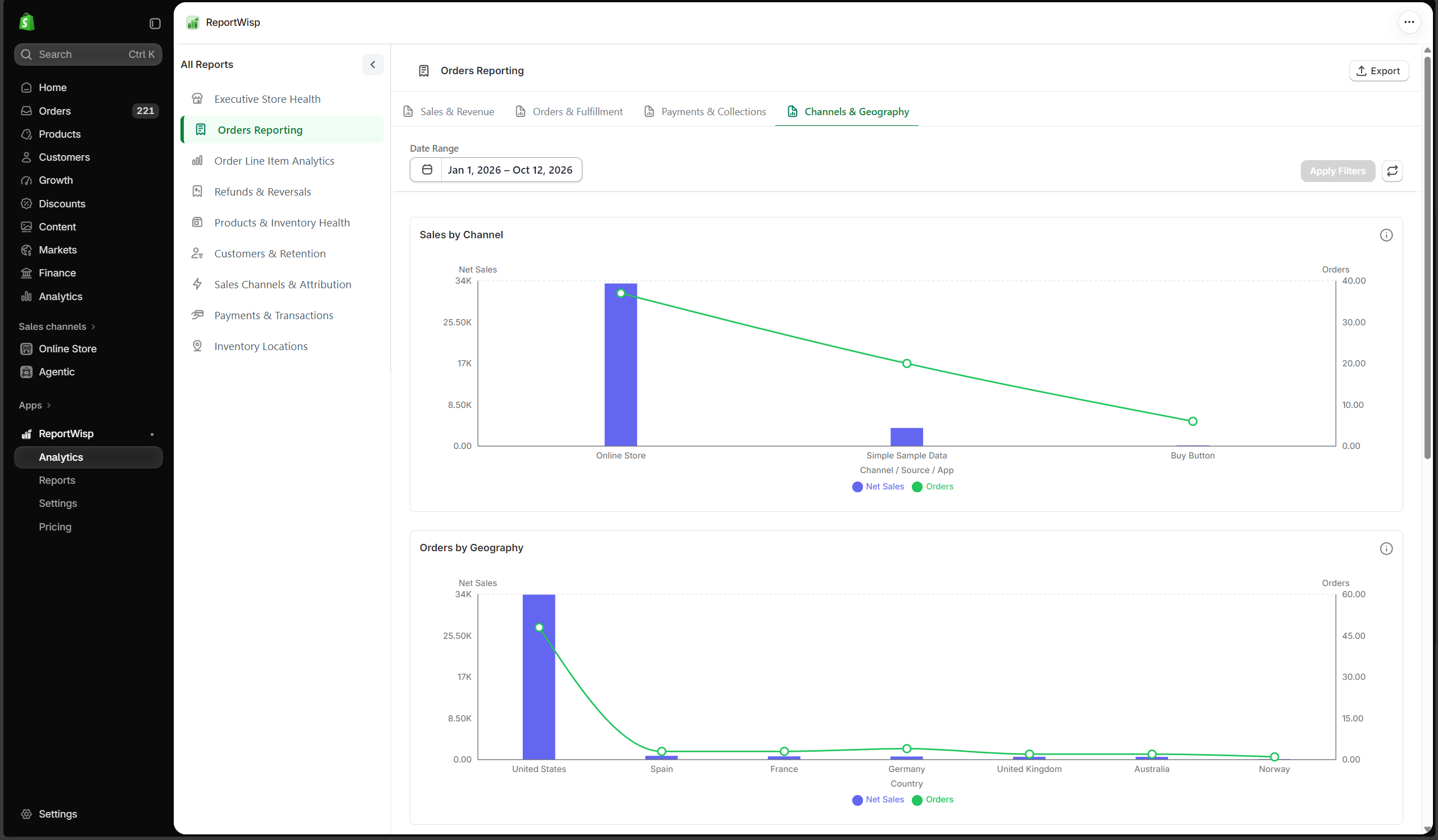Image resolution: width=1438 pixels, height=840 pixels.
Task: Open the Agentic sales channel
Action: tap(88, 372)
